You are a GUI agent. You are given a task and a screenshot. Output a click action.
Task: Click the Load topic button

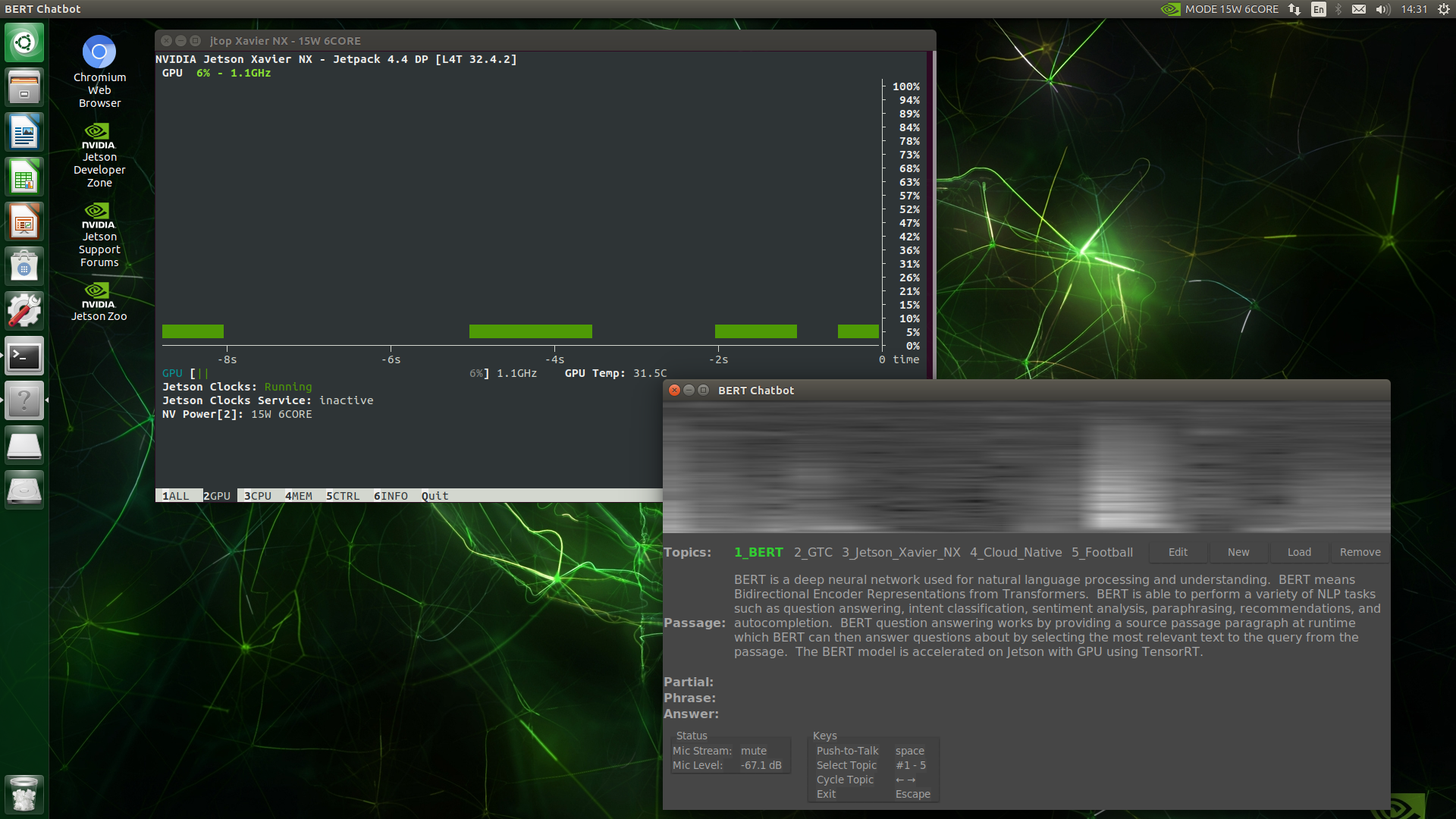click(1299, 552)
